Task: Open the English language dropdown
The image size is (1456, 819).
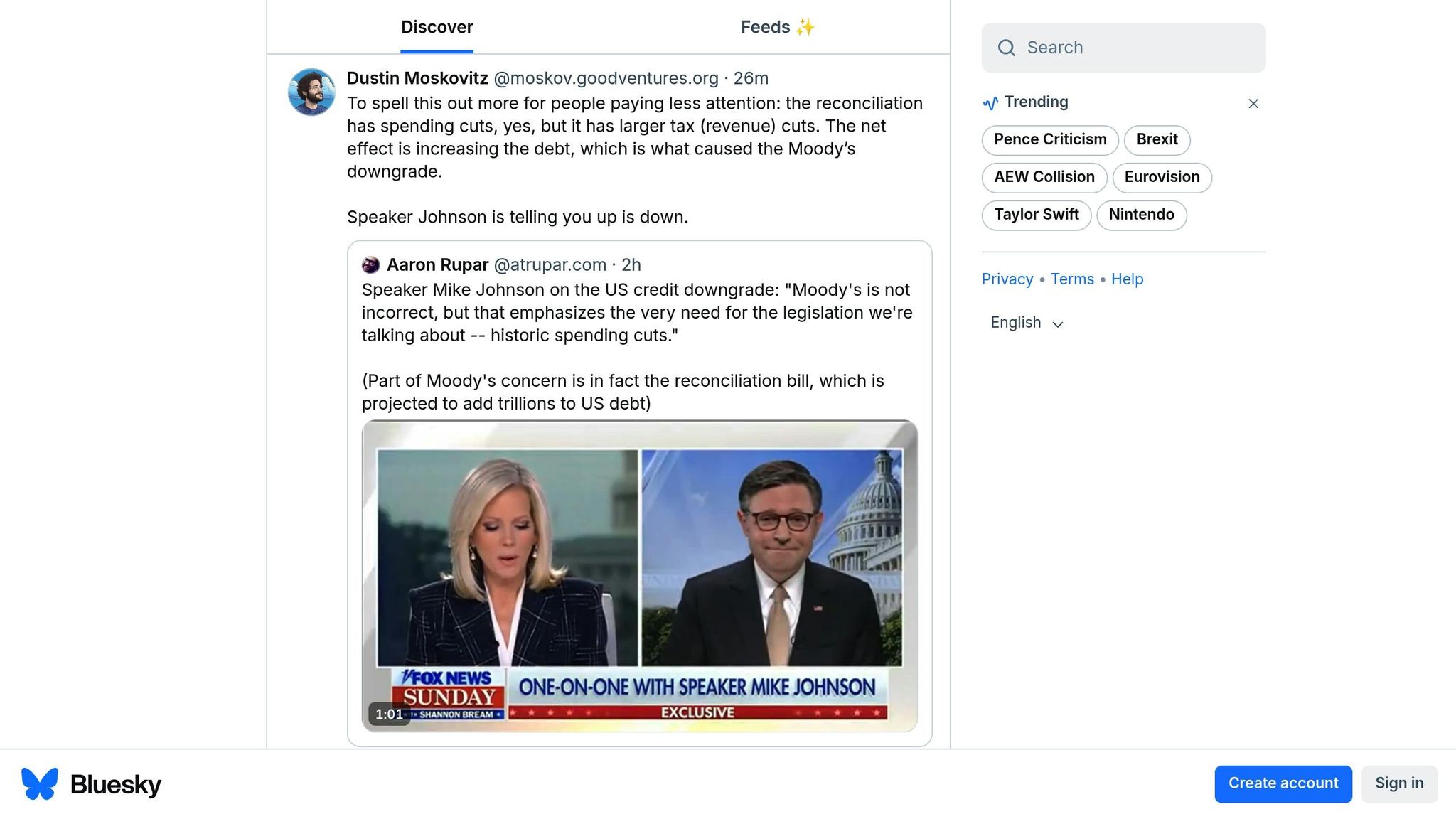Action: [x=1016, y=323]
